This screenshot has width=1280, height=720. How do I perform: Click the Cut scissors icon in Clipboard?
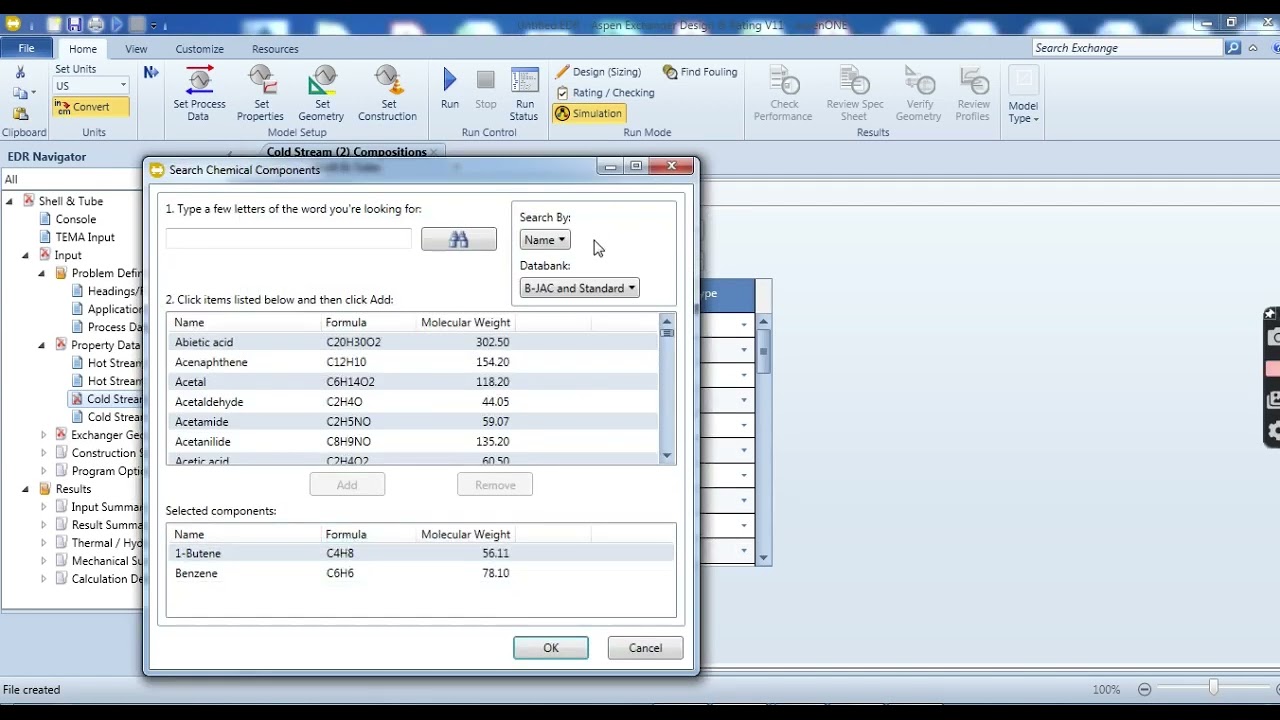20,72
